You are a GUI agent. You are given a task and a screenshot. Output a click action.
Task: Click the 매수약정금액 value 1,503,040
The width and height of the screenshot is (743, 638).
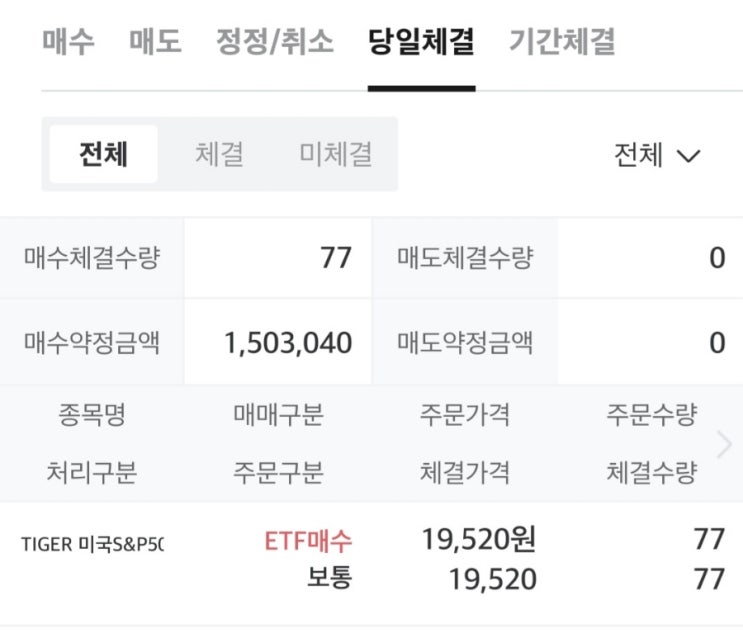(x=288, y=343)
